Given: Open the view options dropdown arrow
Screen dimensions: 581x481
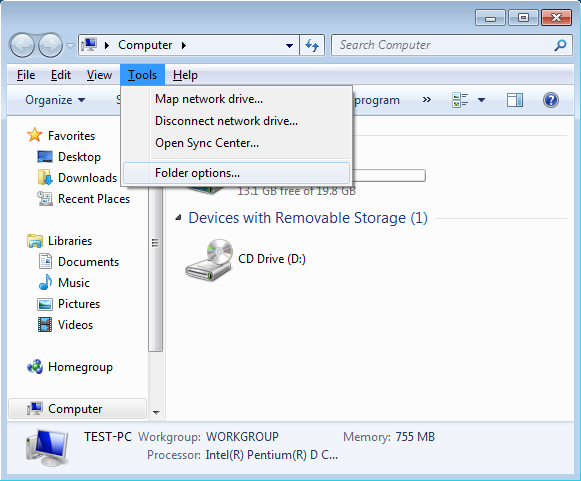Looking at the screenshot, I should (481, 100).
